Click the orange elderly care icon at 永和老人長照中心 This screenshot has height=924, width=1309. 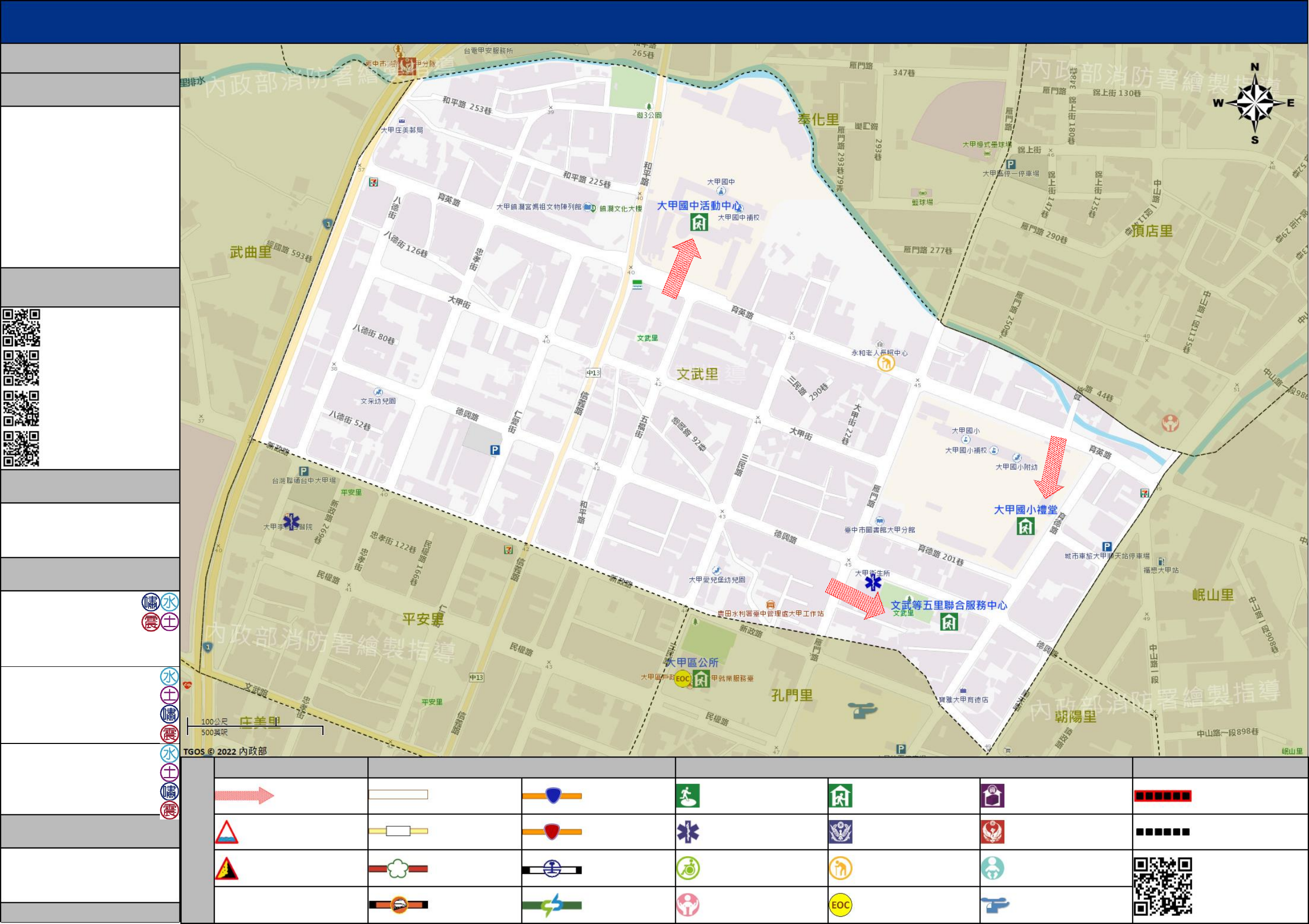click(886, 363)
